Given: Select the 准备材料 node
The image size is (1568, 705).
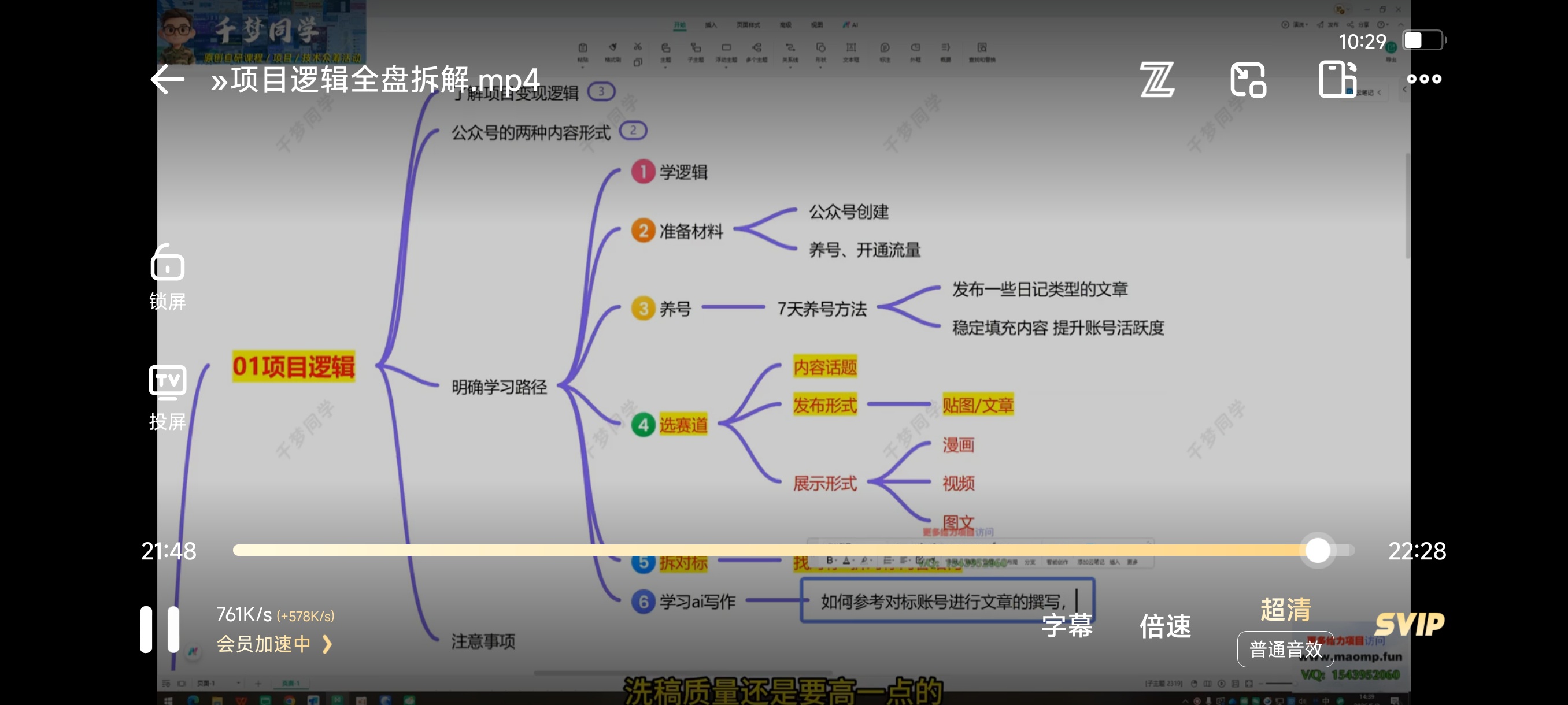Looking at the screenshot, I should pyautogui.click(x=691, y=231).
